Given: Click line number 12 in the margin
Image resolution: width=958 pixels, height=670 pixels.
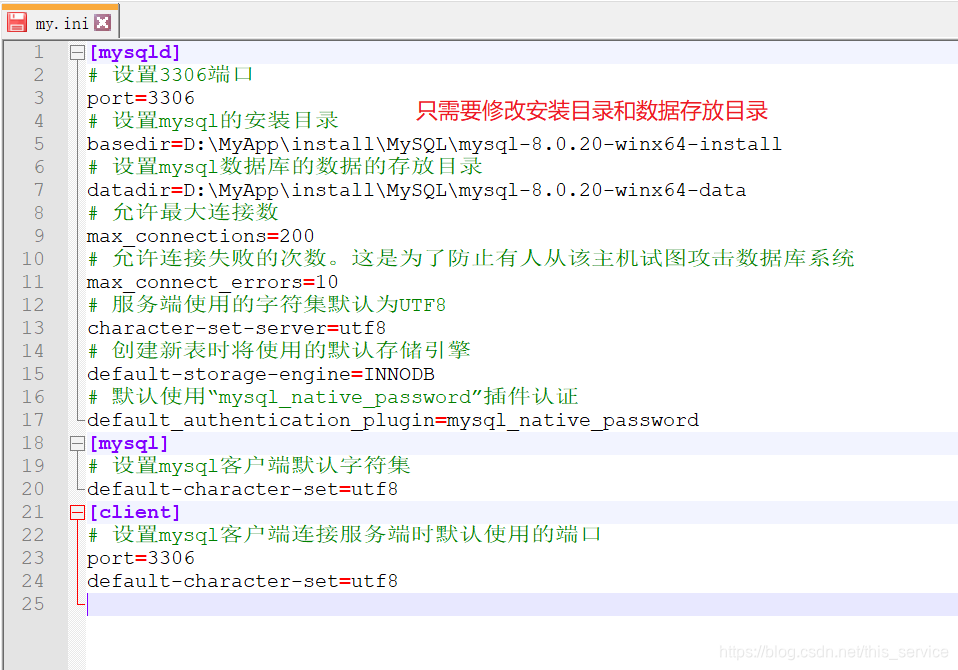Looking at the screenshot, I should click(33, 305).
